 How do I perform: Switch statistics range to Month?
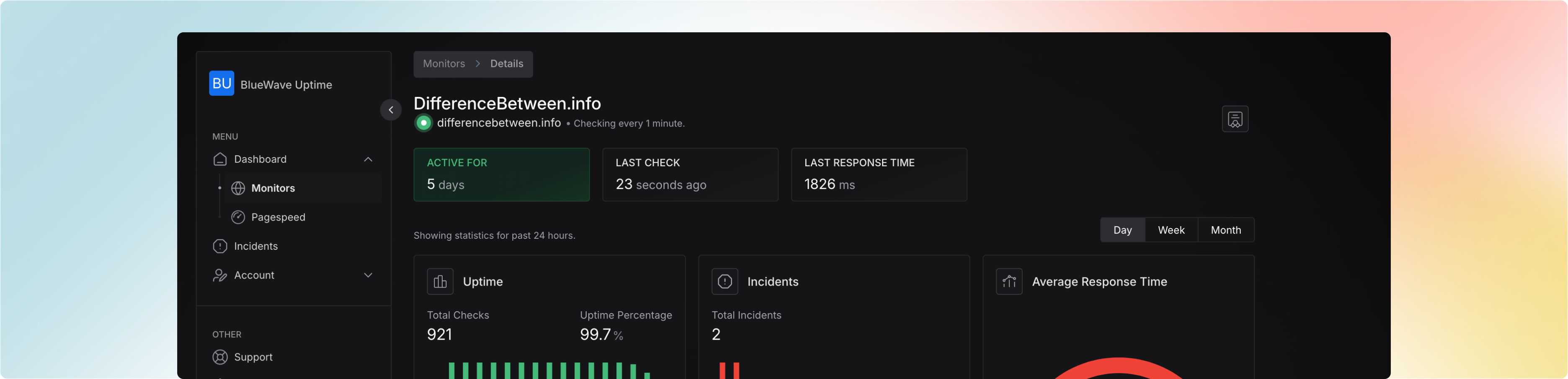pos(1225,230)
